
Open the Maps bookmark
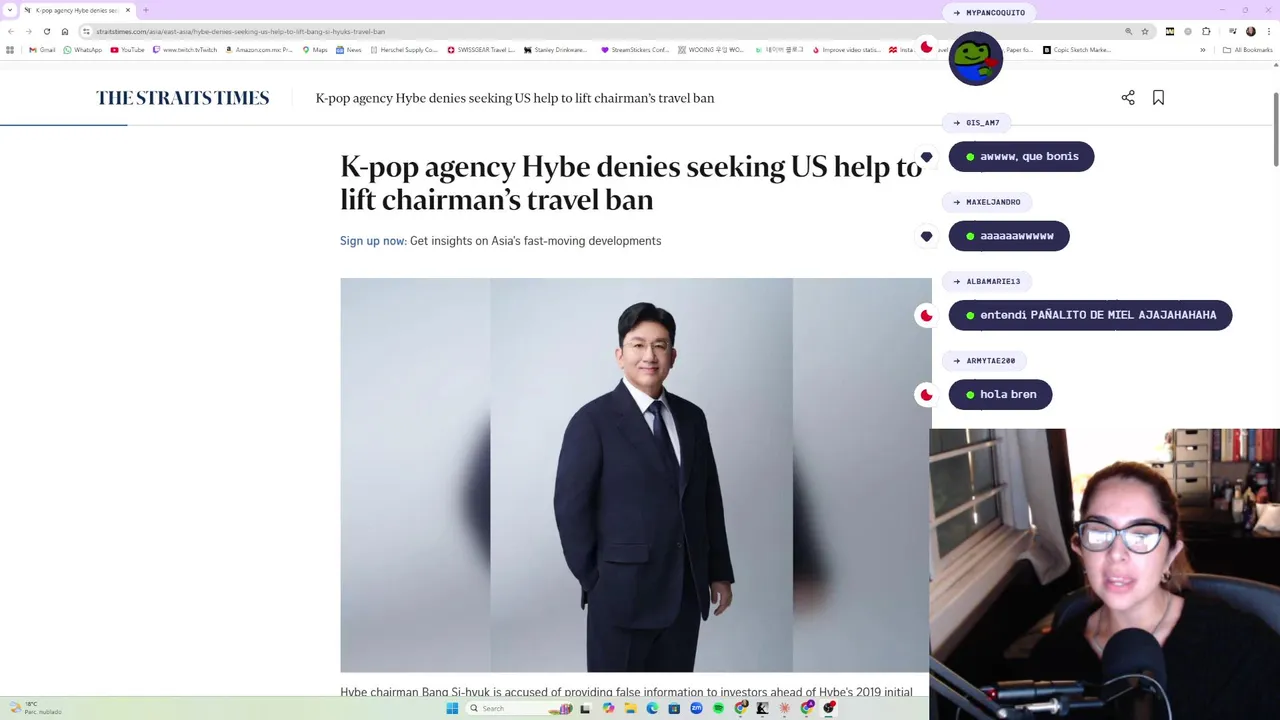coord(315,49)
